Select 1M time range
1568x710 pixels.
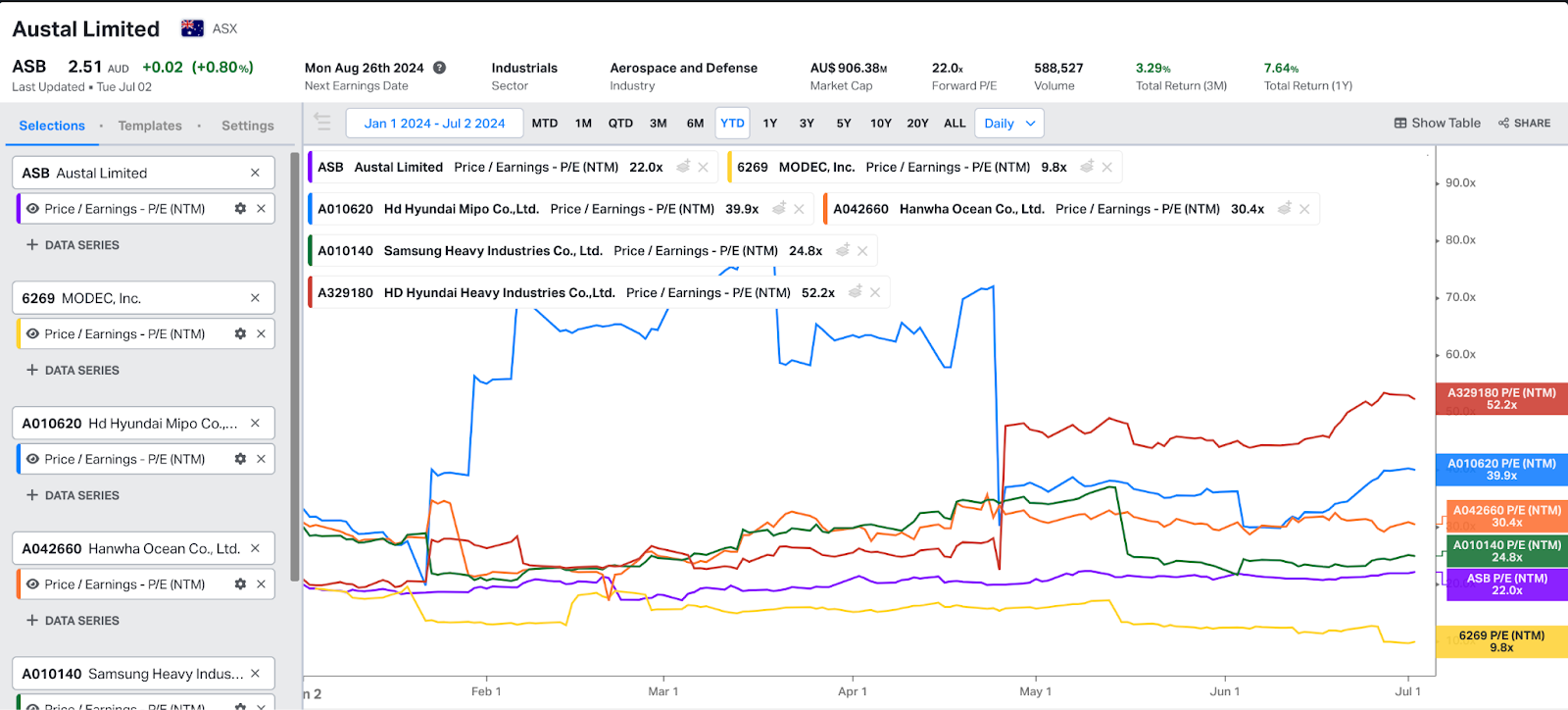583,124
